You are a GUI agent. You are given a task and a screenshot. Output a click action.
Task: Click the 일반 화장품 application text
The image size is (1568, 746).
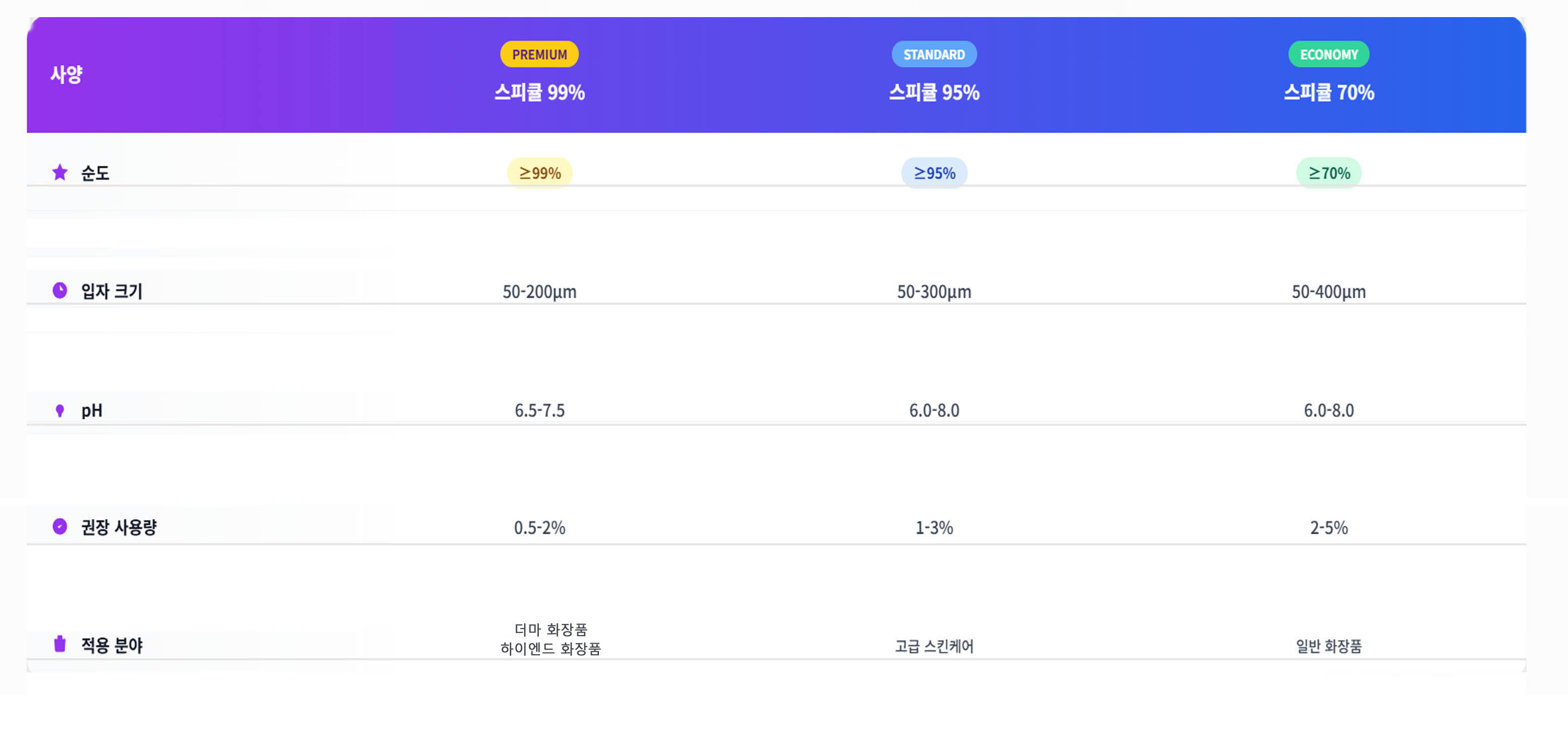click(x=1329, y=646)
